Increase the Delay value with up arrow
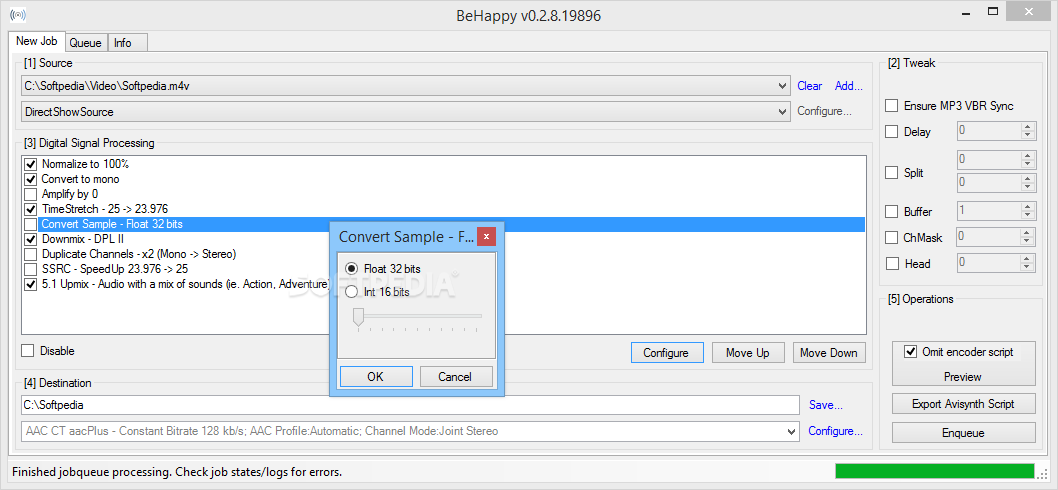 click(1028, 127)
